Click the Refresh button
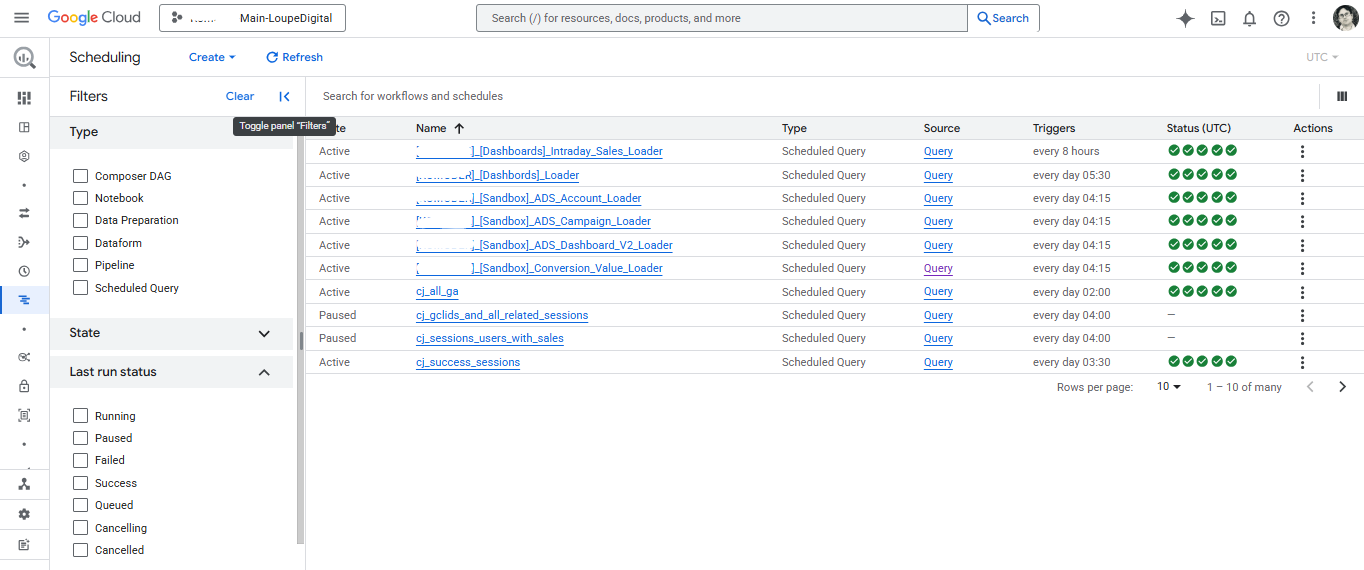 (294, 57)
